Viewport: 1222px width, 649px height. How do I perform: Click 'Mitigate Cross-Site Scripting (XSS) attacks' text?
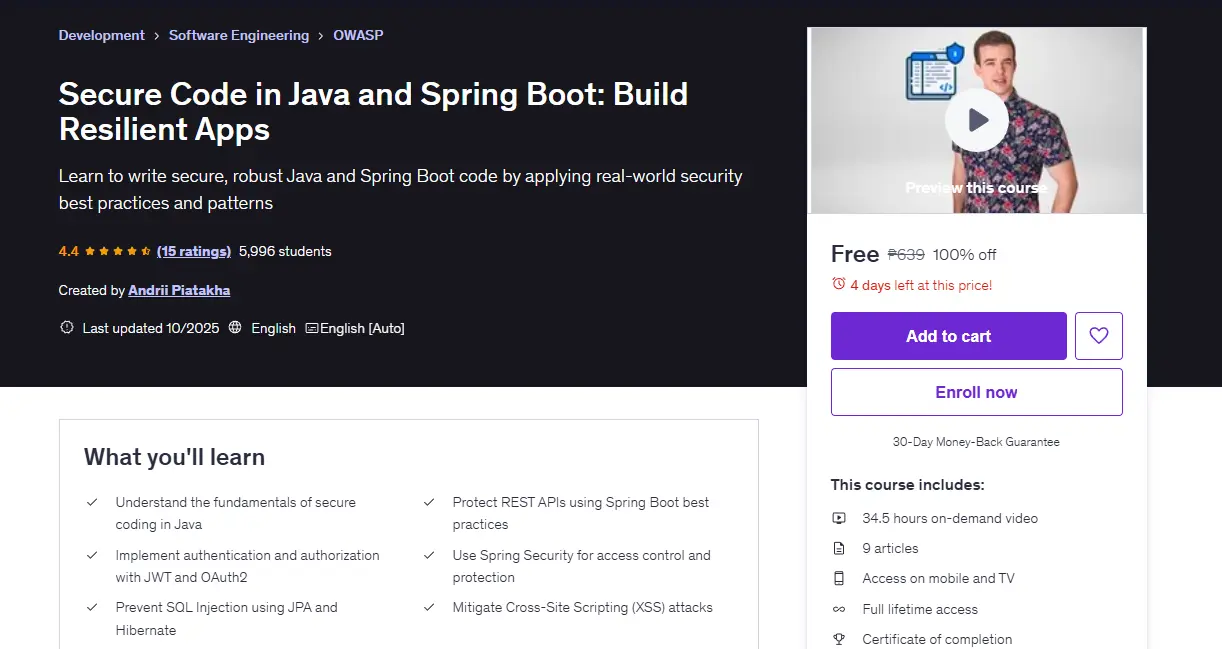(x=583, y=607)
